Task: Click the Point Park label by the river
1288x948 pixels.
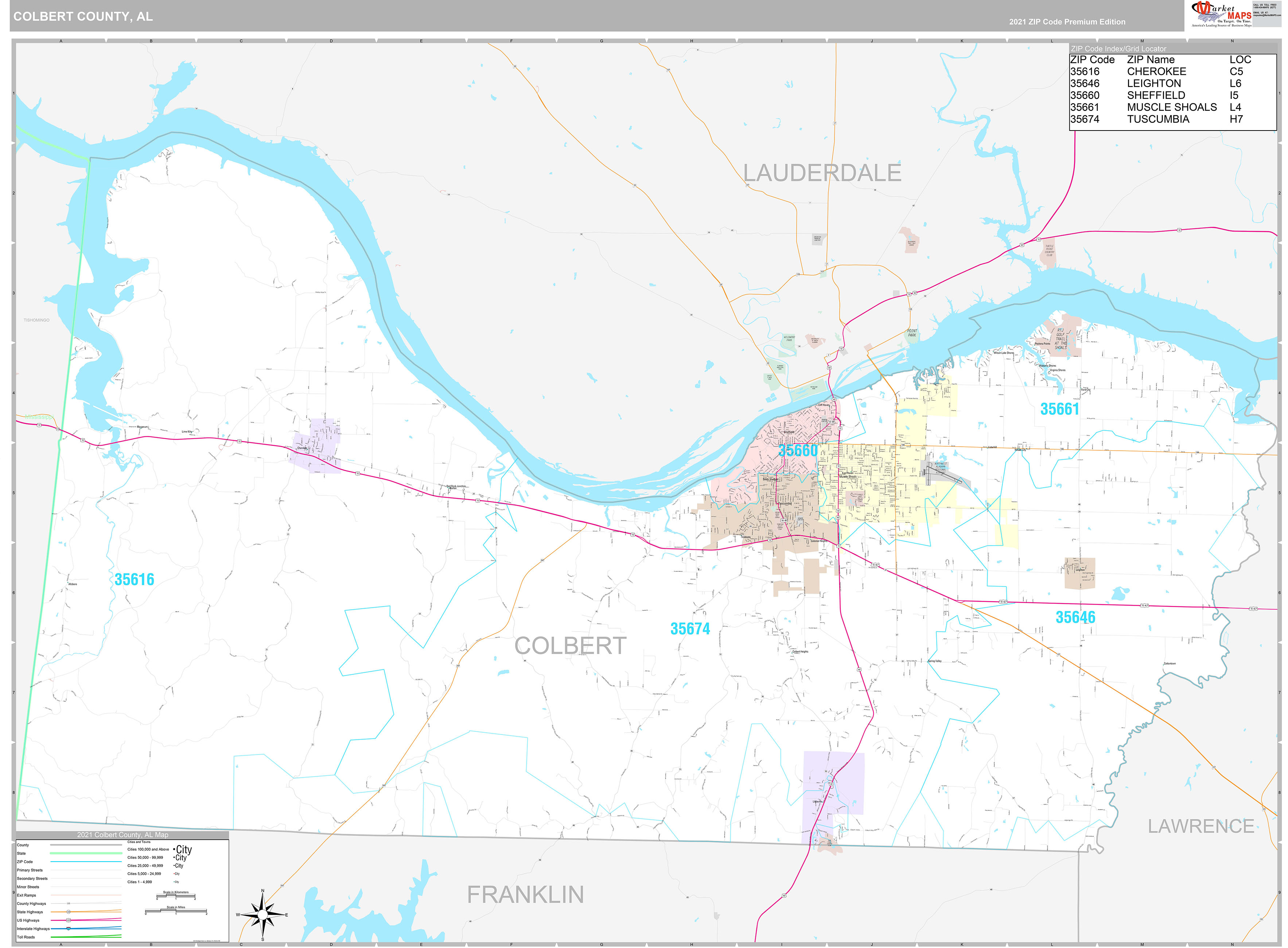Action: (x=912, y=333)
